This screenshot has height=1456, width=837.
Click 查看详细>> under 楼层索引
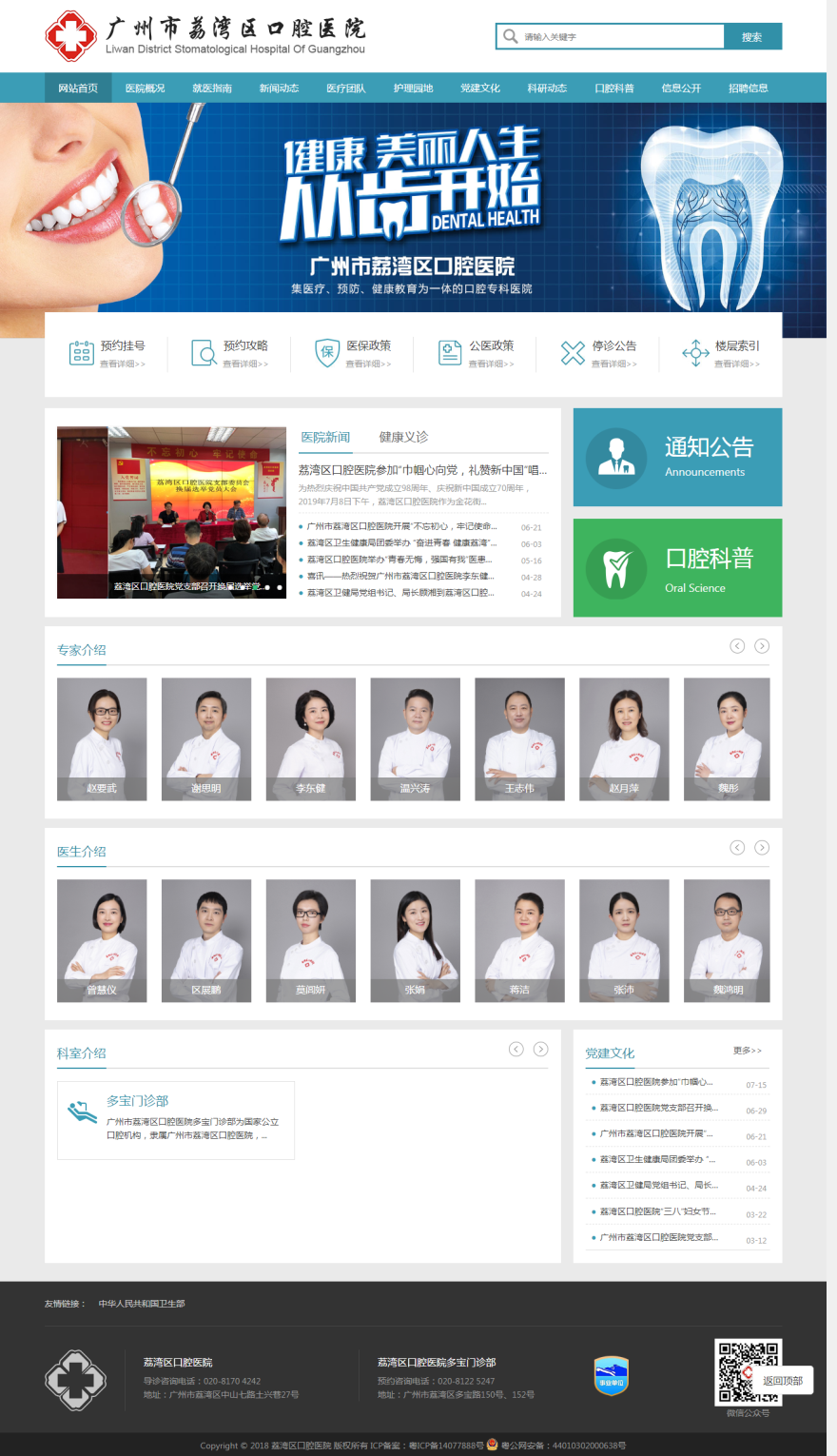pos(737,364)
